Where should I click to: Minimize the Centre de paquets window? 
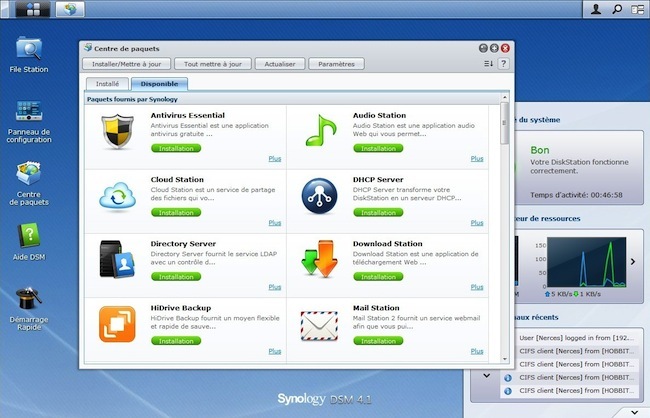[483, 48]
